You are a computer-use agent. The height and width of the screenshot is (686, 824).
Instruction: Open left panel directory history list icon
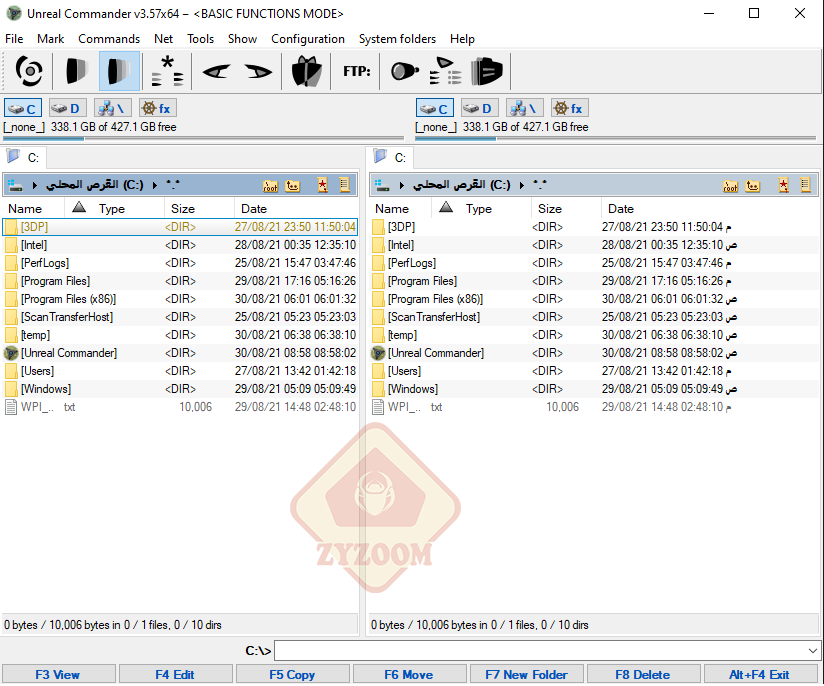345,185
